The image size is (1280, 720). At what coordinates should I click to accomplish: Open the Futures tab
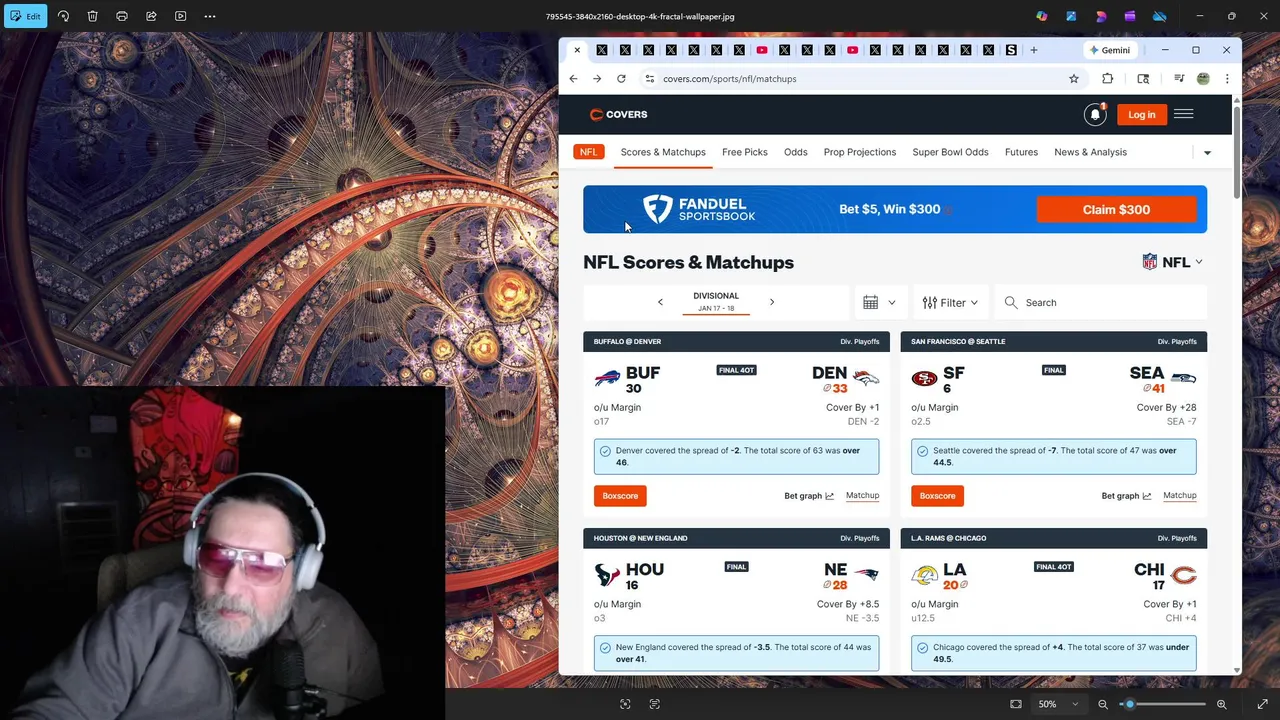[1021, 152]
